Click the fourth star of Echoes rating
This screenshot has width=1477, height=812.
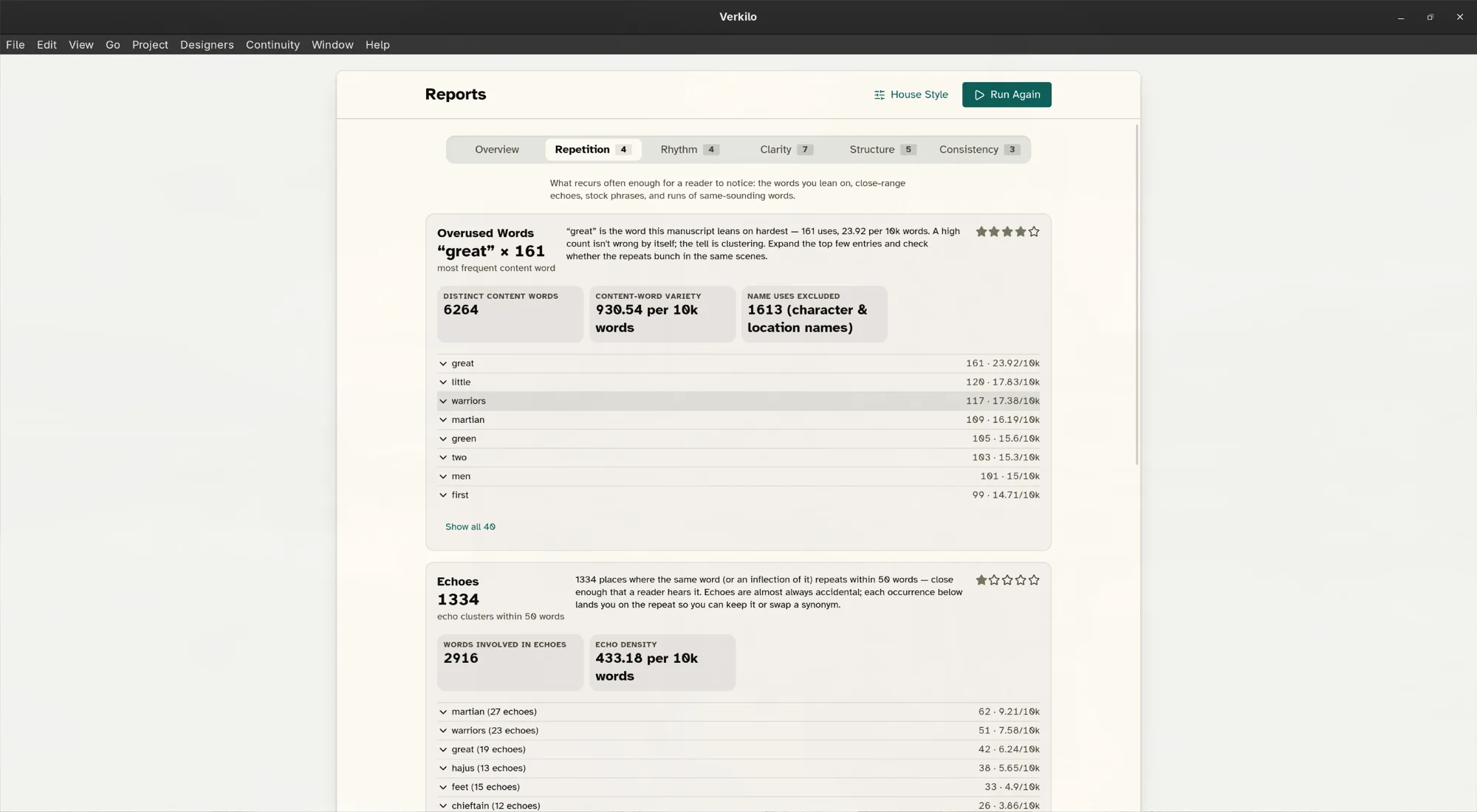[1021, 580]
